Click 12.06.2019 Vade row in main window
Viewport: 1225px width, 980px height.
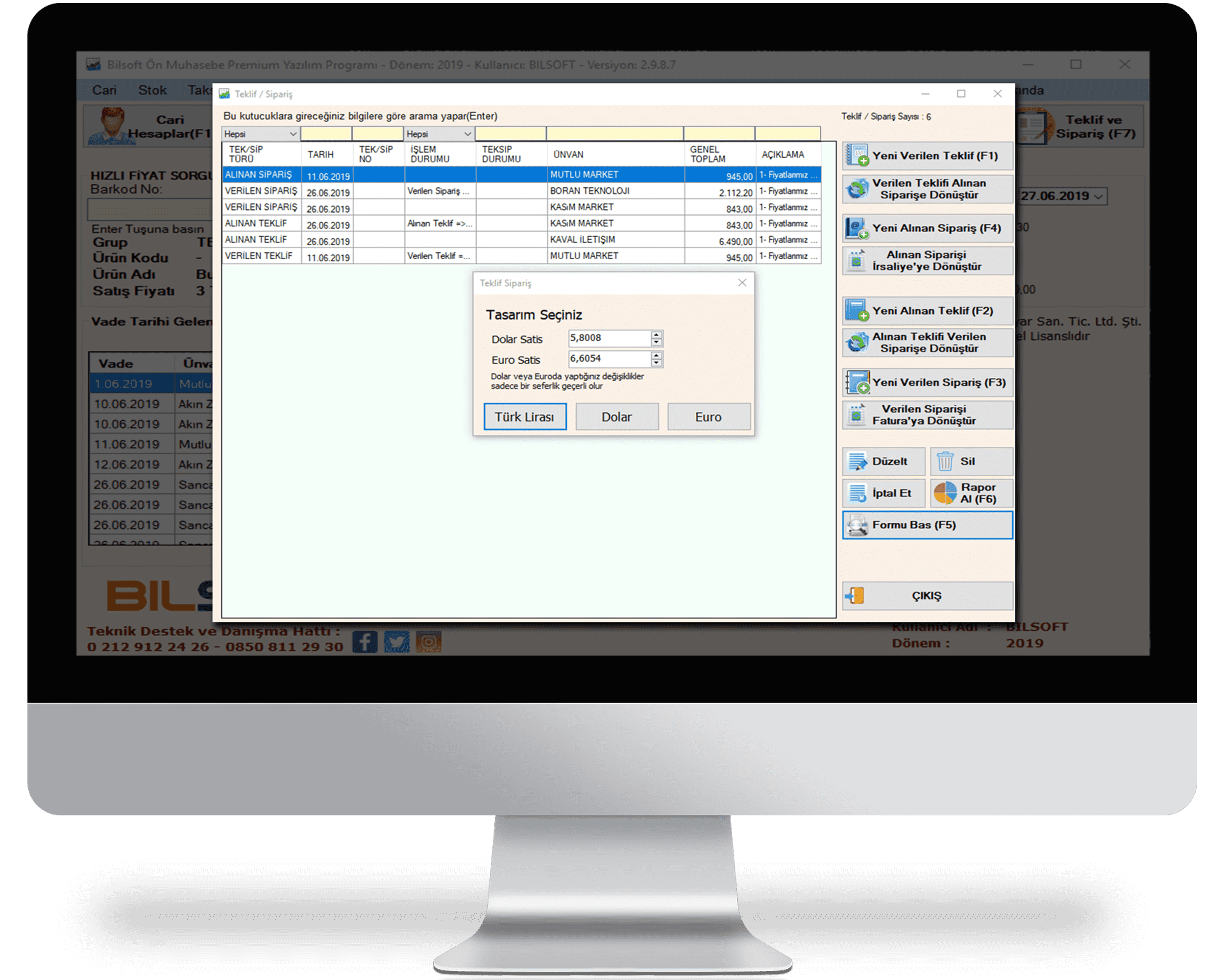pyautogui.click(x=151, y=465)
